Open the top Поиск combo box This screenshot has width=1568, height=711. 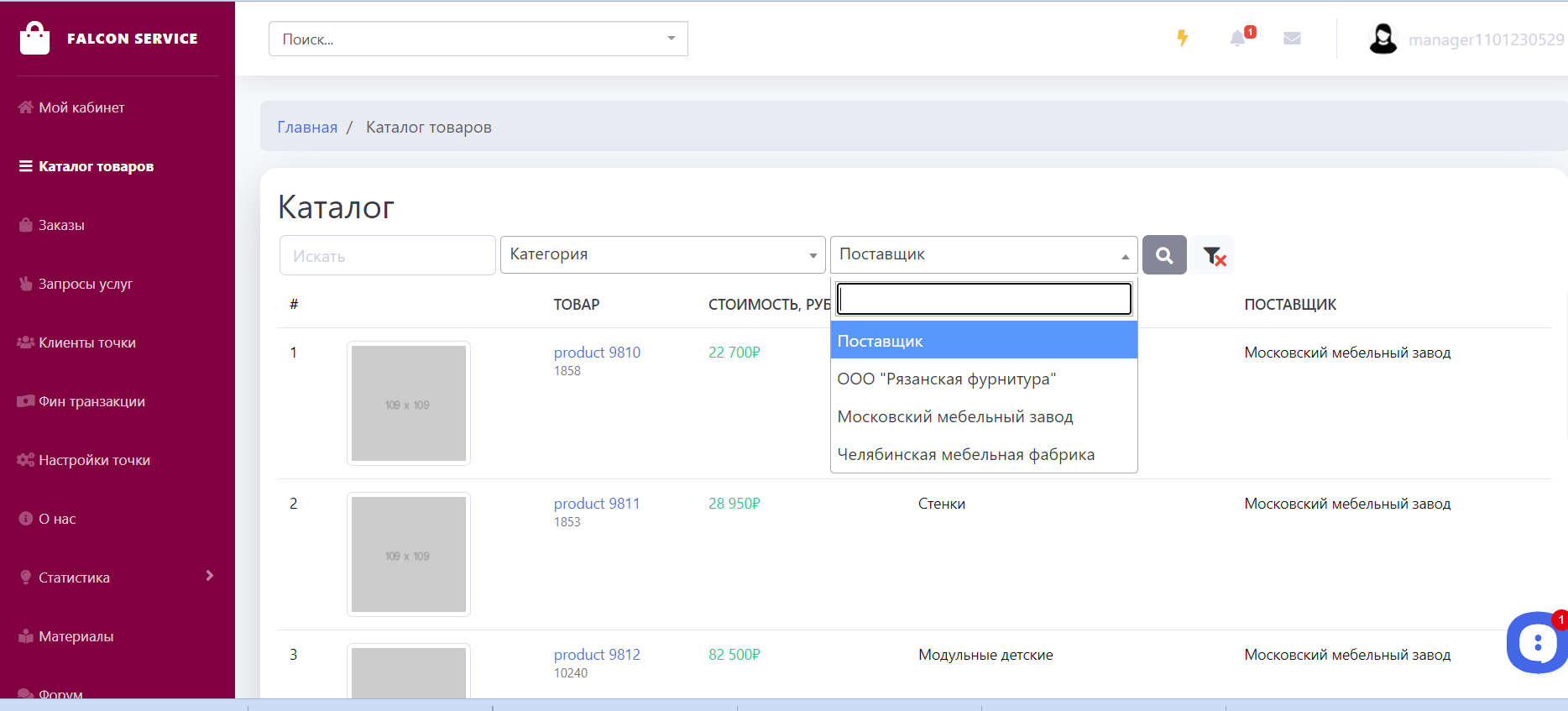pyautogui.click(x=478, y=39)
